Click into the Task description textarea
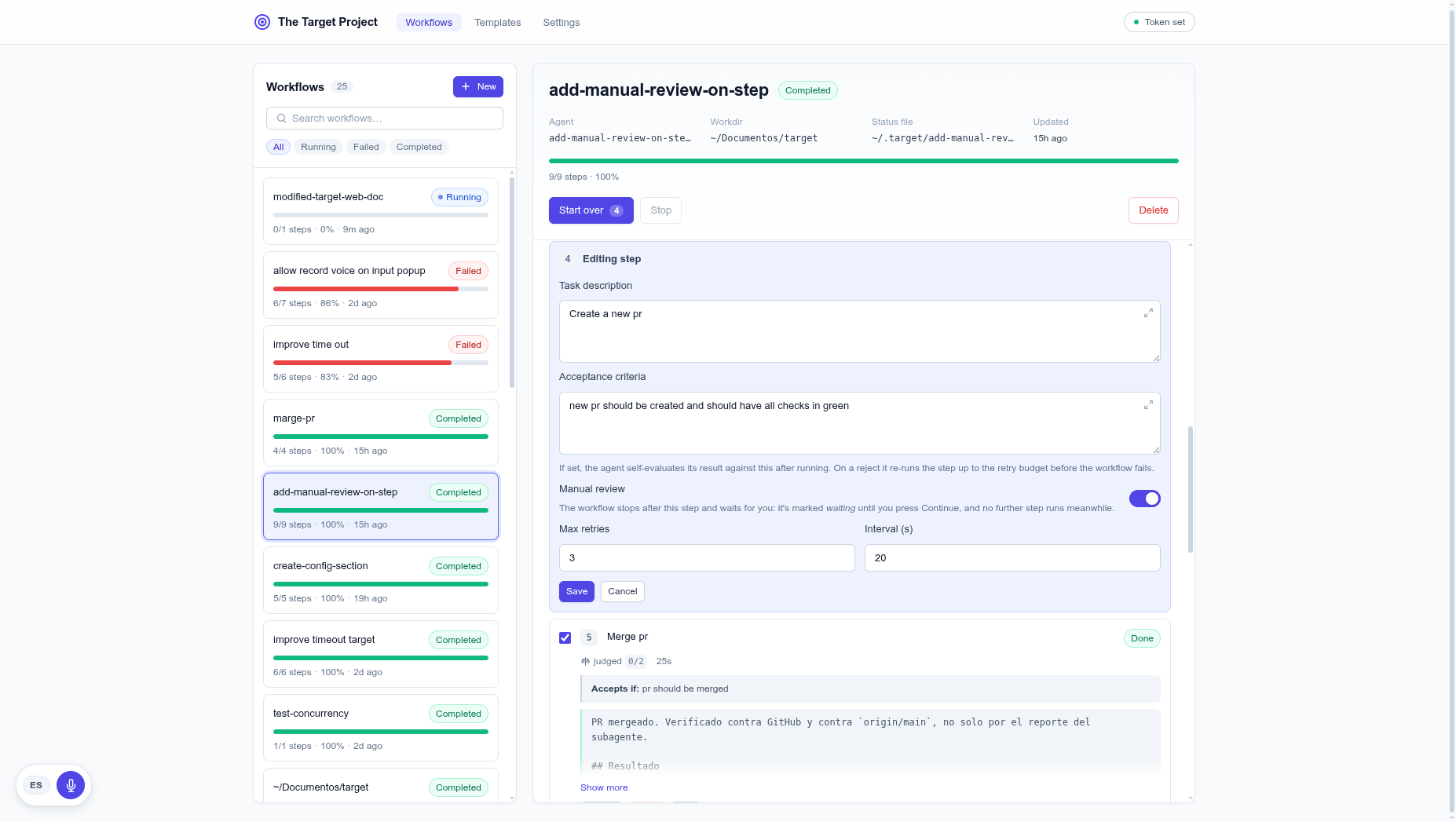1456x822 pixels. 859,331
